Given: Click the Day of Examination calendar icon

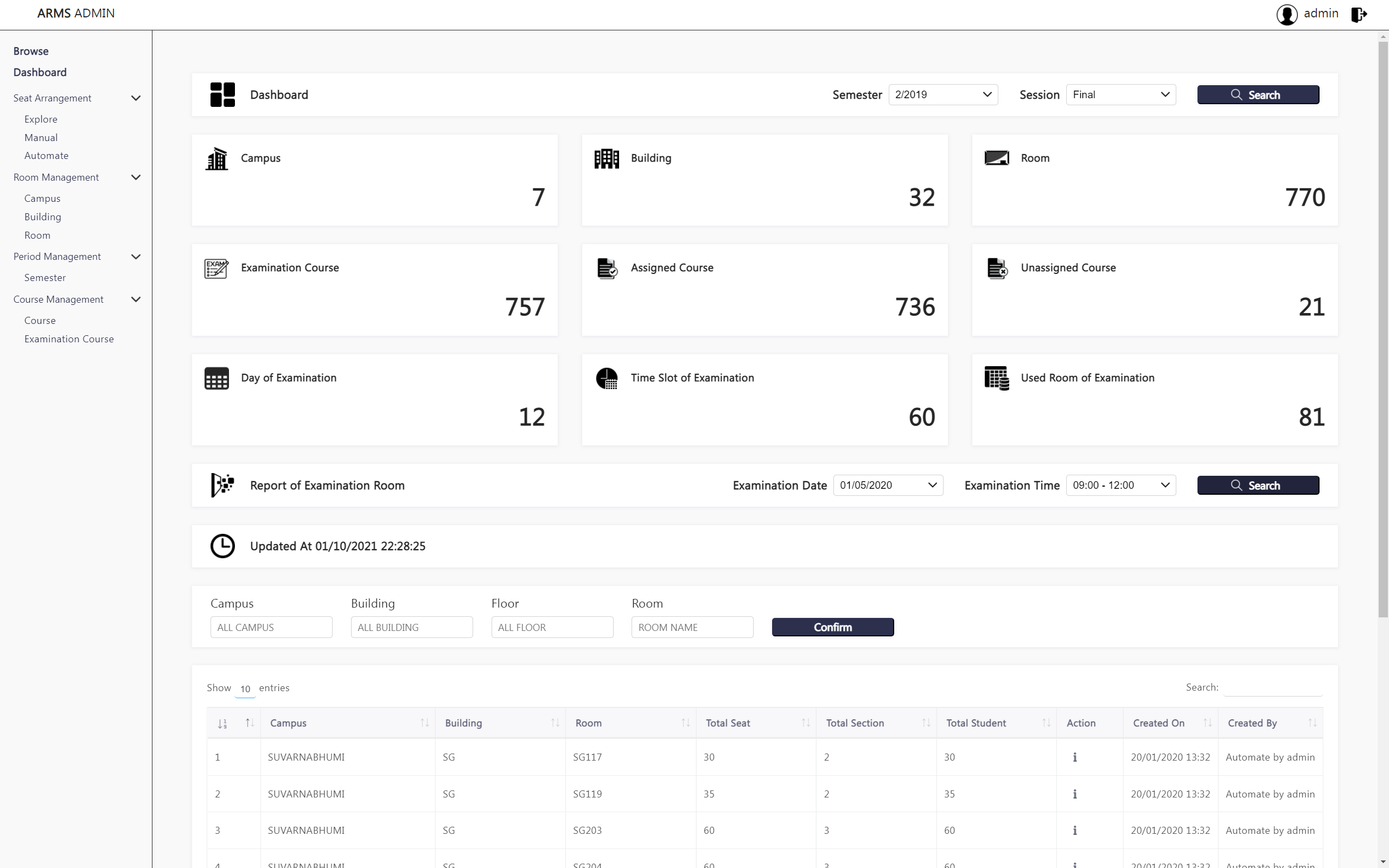Looking at the screenshot, I should click(216, 378).
